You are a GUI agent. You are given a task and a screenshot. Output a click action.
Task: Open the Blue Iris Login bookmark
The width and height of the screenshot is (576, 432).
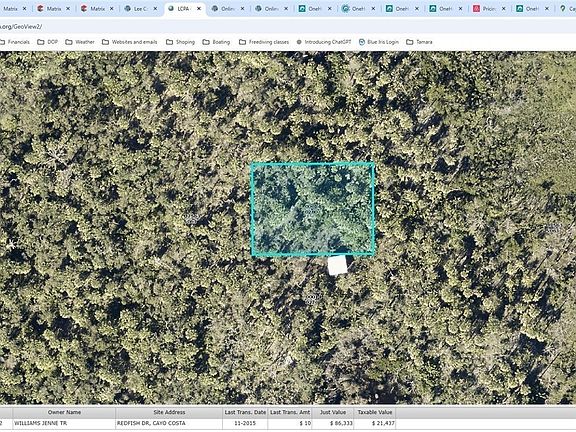click(x=379, y=42)
